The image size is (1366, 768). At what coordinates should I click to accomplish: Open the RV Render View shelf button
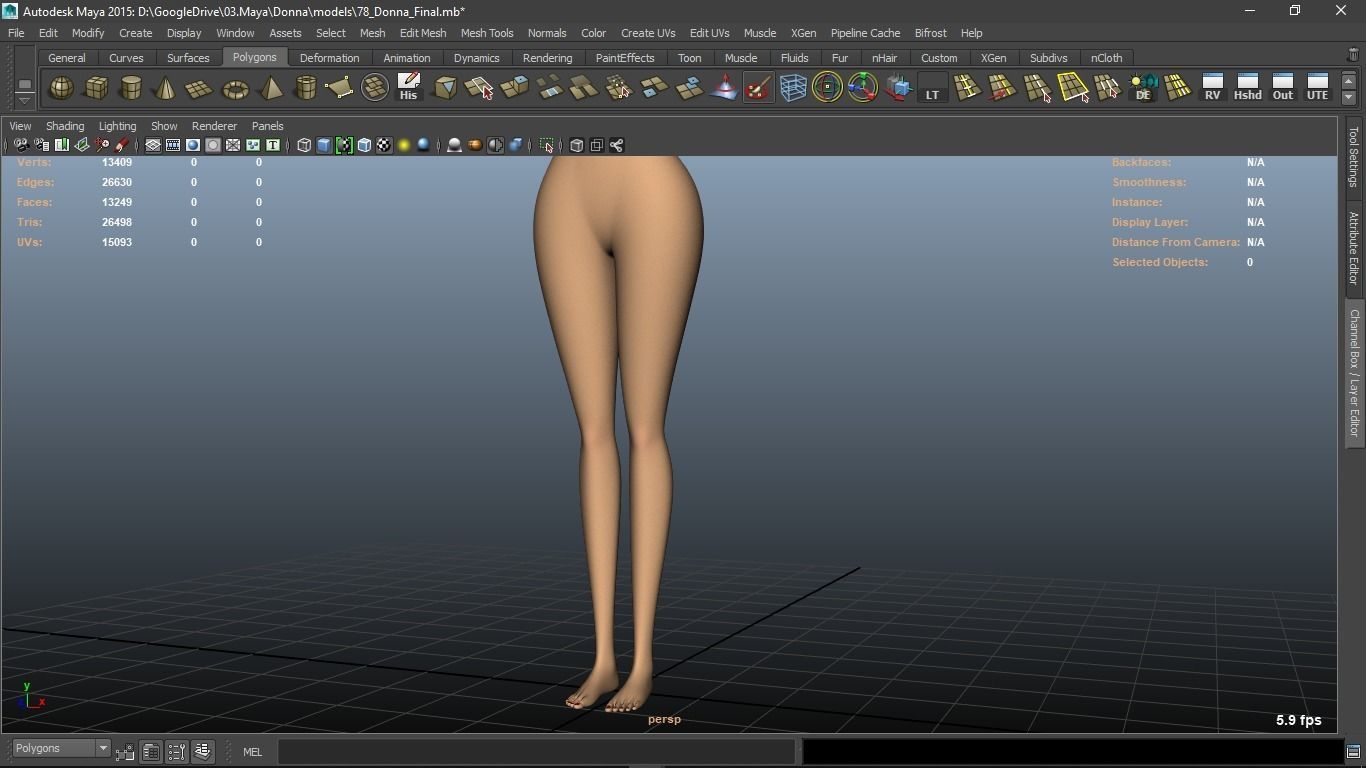click(x=1212, y=88)
